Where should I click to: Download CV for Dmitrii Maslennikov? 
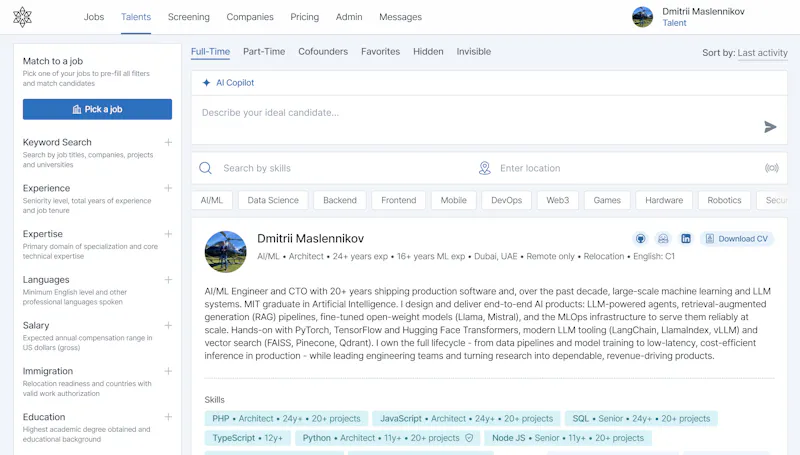point(737,239)
